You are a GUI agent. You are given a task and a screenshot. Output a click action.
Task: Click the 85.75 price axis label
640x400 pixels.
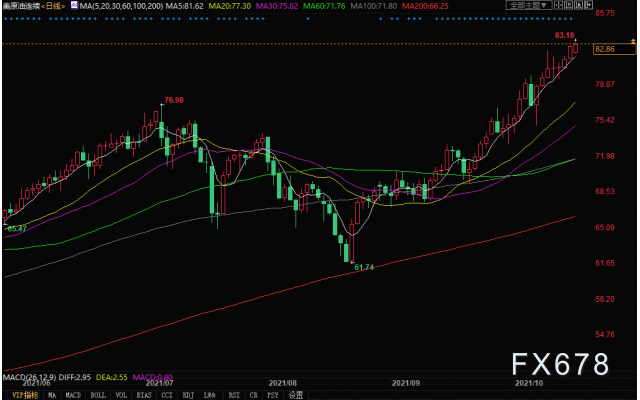point(605,13)
